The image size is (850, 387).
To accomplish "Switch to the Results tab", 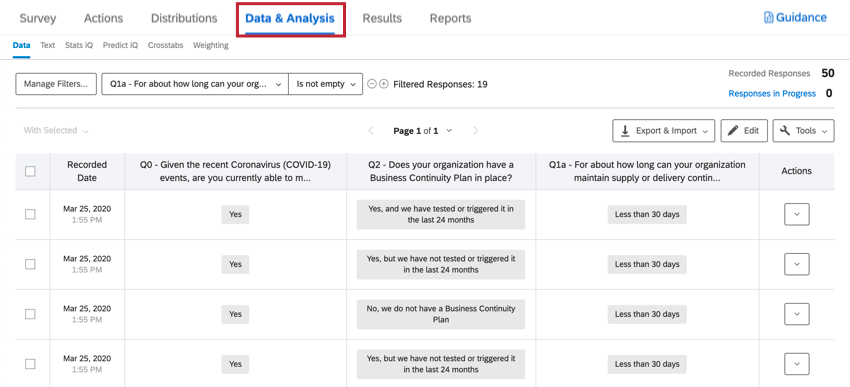I will coord(382,18).
